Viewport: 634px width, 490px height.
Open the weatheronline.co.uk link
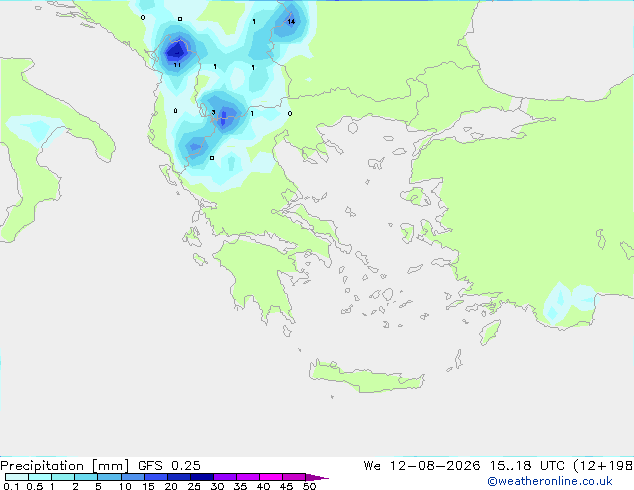550,481
